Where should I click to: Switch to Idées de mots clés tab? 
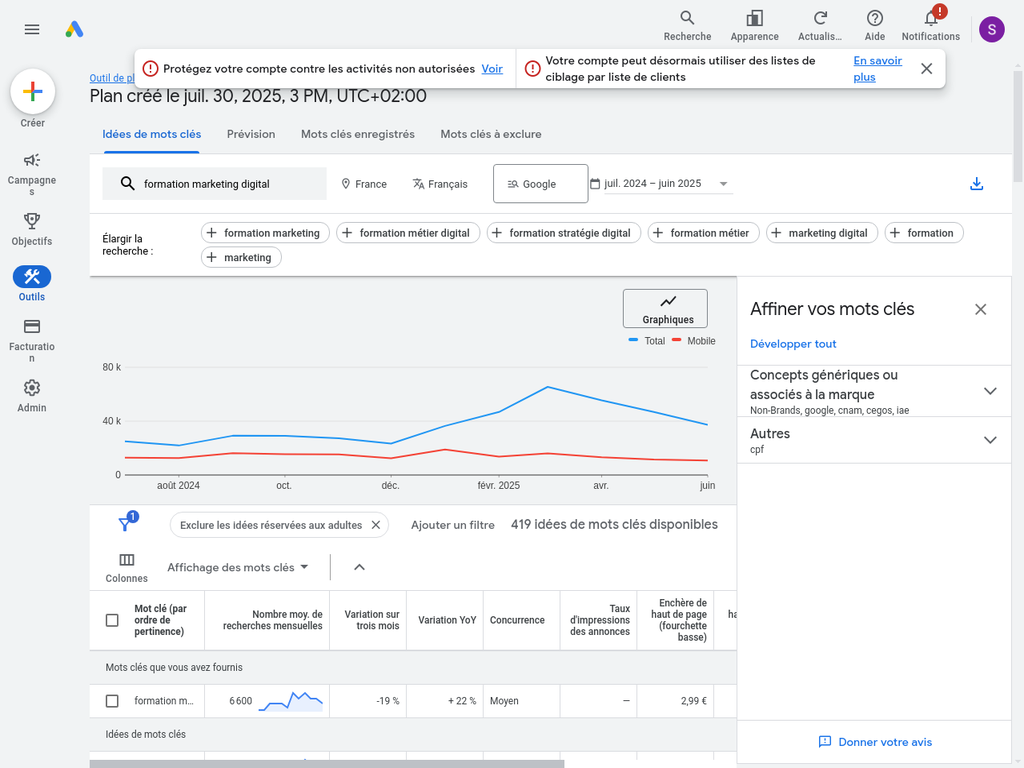click(x=152, y=134)
